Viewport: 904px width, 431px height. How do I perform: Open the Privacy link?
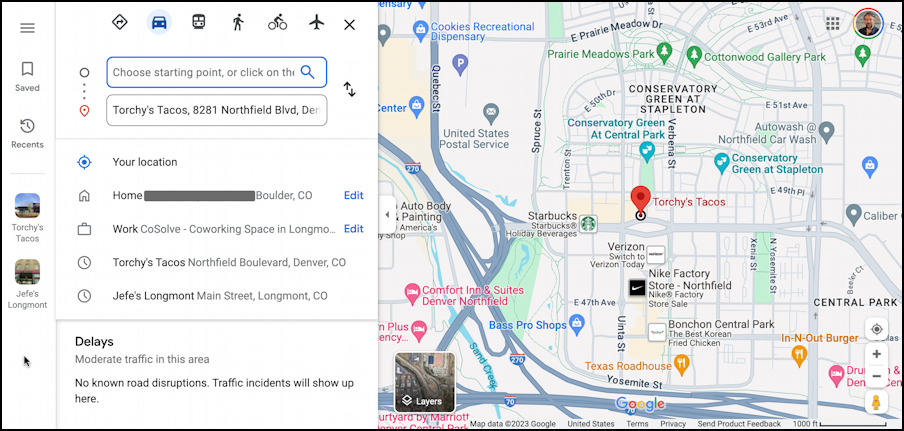673,424
